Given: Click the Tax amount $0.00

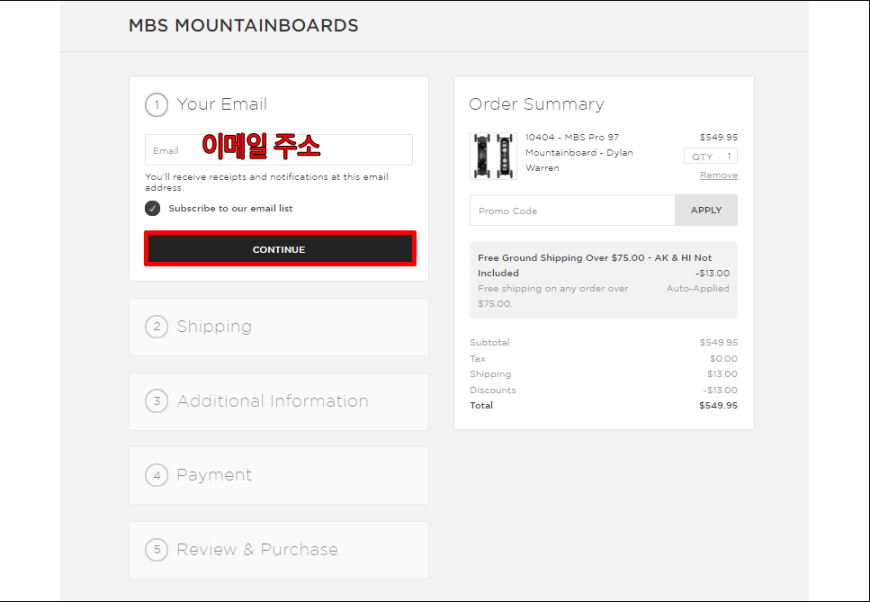Looking at the screenshot, I should click(x=724, y=358).
